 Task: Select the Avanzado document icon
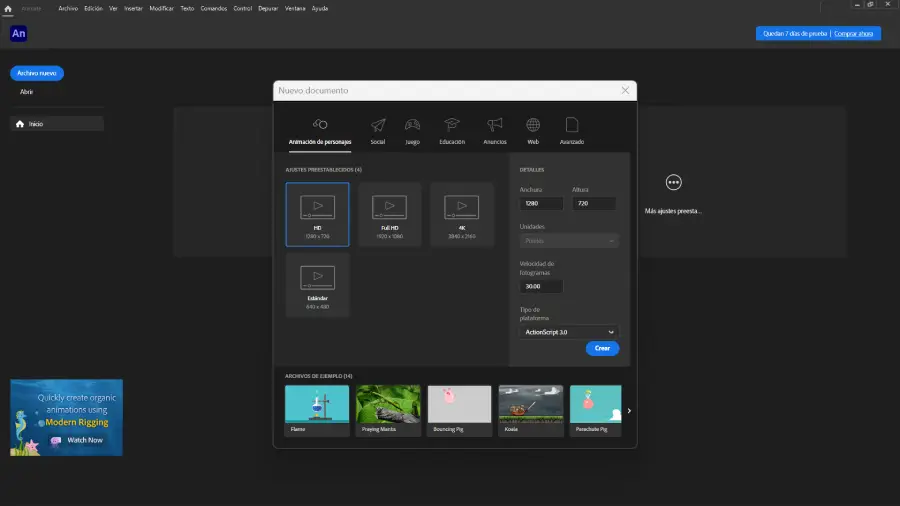pos(572,124)
